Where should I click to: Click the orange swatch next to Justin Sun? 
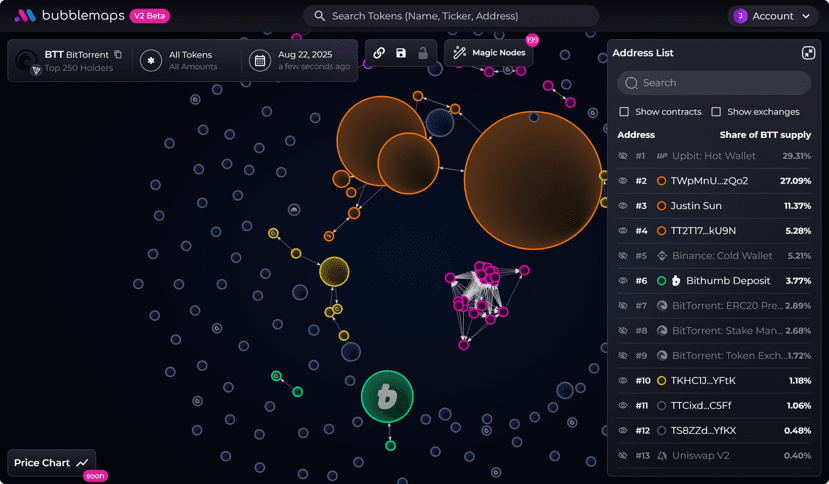pyautogui.click(x=661, y=206)
